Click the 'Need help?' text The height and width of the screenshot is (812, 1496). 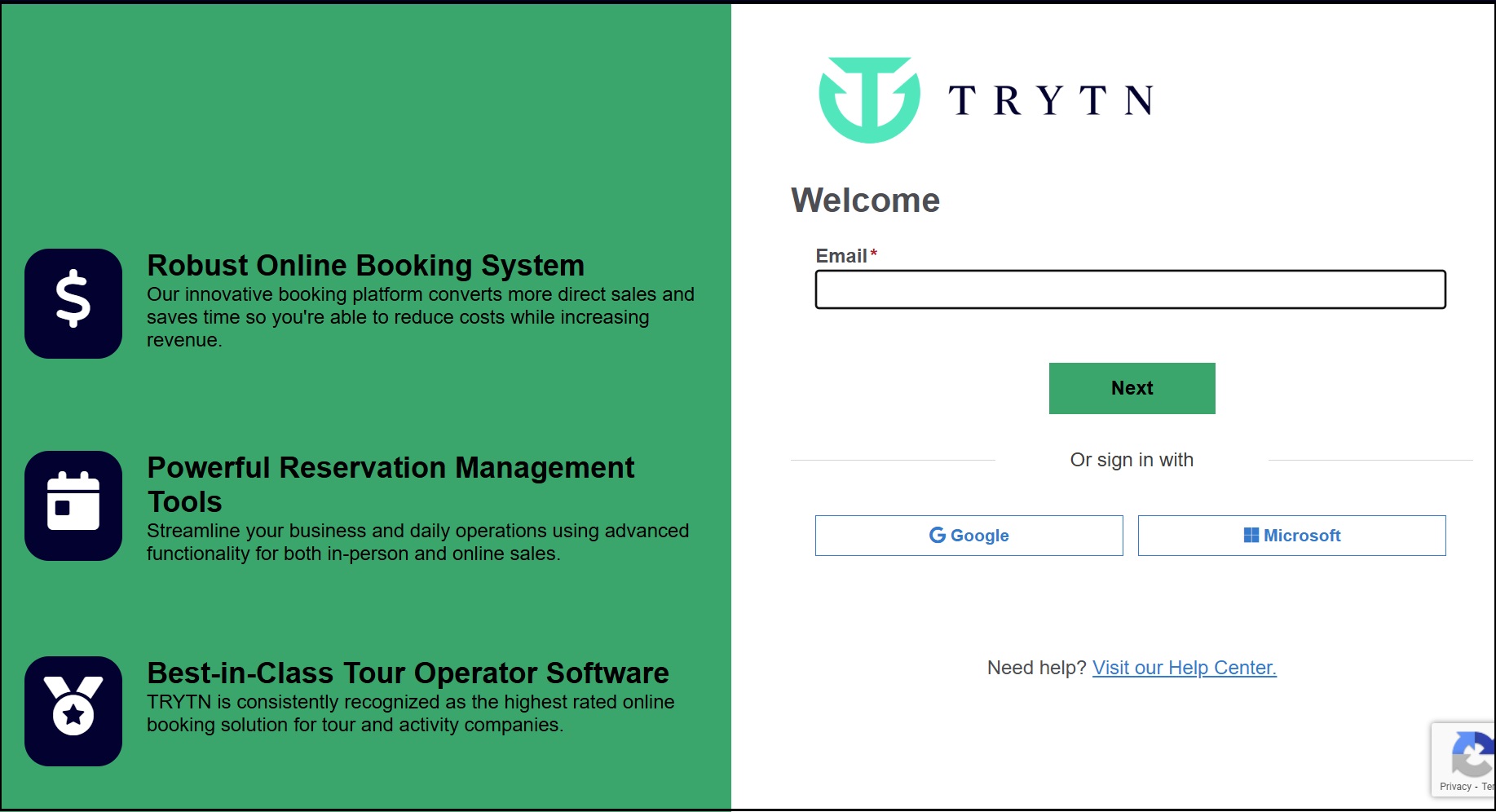click(x=1036, y=668)
